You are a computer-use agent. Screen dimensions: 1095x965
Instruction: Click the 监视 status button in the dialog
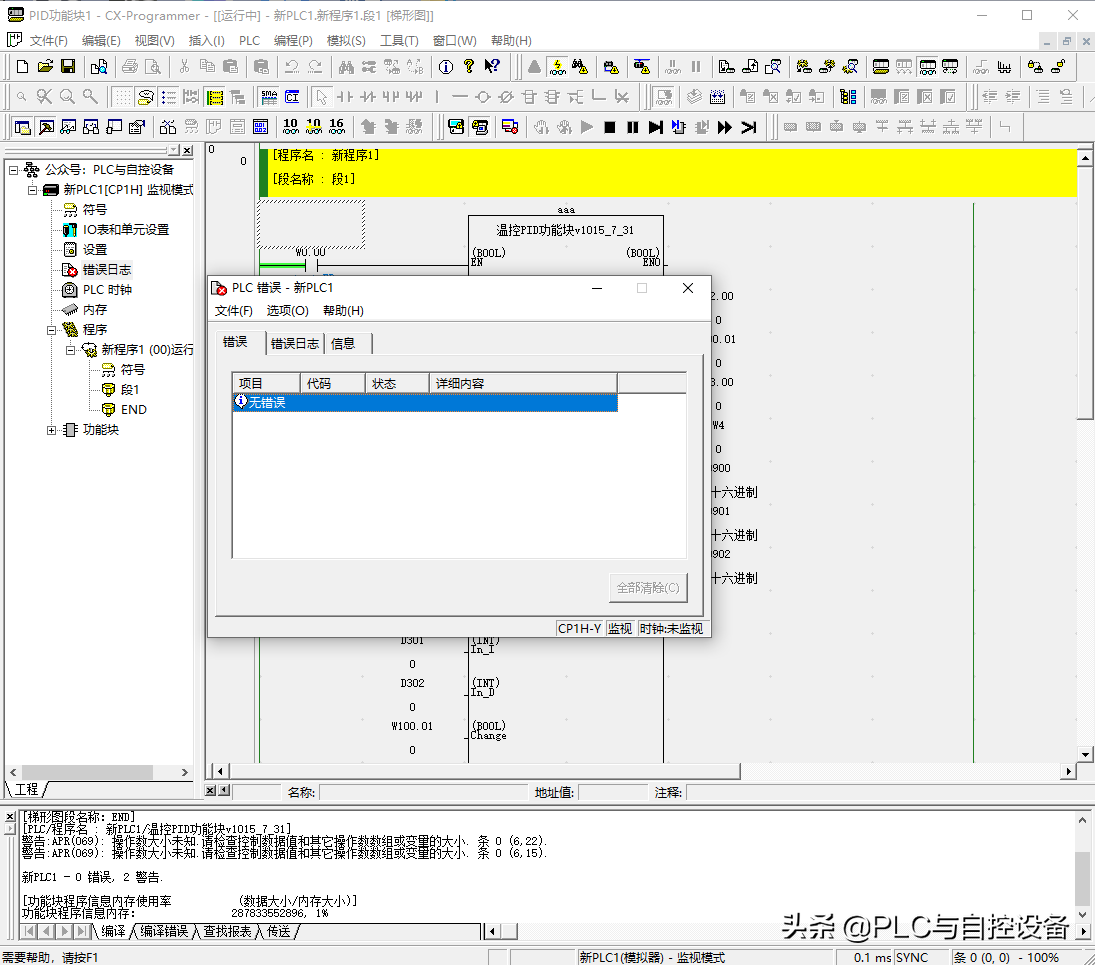tap(619, 628)
